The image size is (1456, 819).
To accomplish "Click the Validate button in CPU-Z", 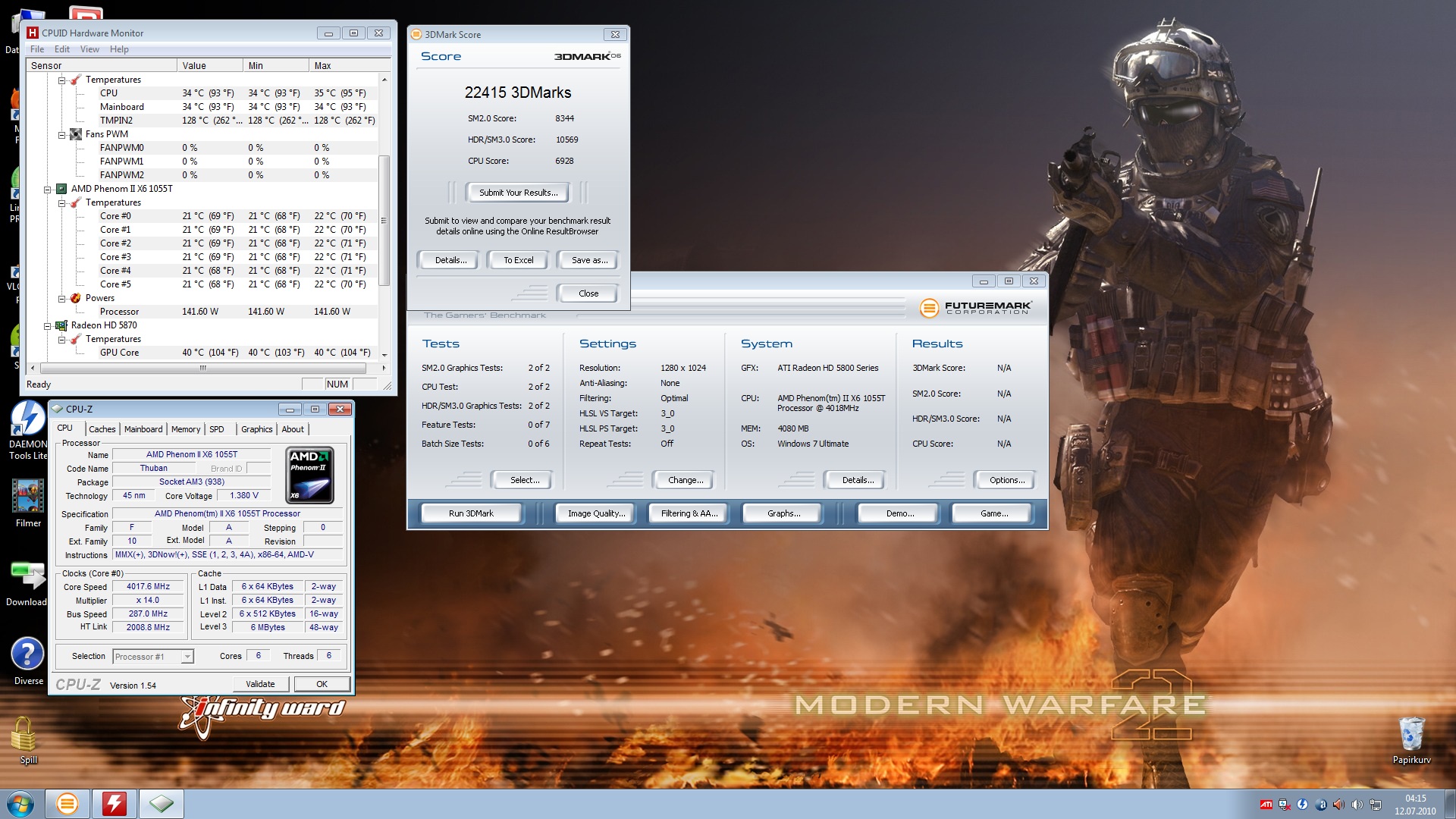I will pyautogui.click(x=260, y=684).
